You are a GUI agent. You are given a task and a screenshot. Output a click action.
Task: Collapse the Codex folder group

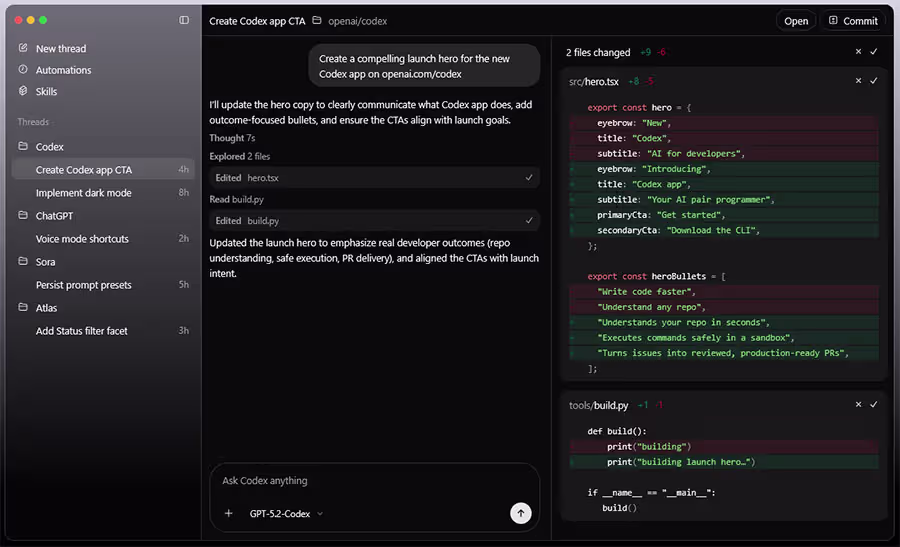(49, 147)
